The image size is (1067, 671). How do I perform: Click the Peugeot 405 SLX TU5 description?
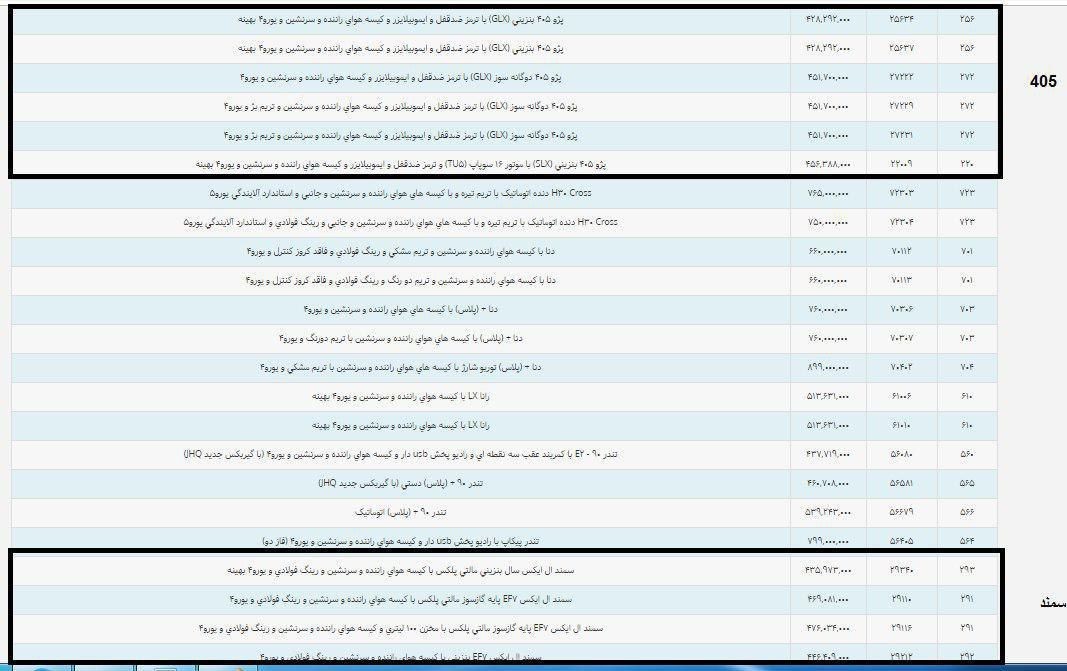pos(401,164)
